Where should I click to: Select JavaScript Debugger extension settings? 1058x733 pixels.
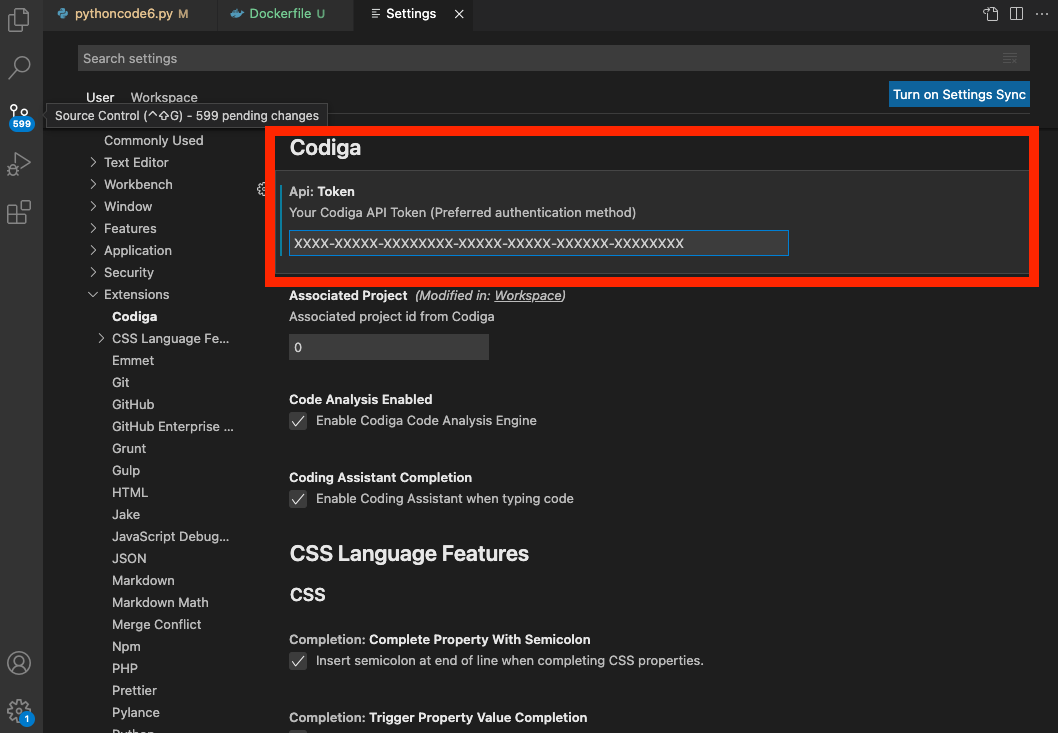[x=171, y=537]
